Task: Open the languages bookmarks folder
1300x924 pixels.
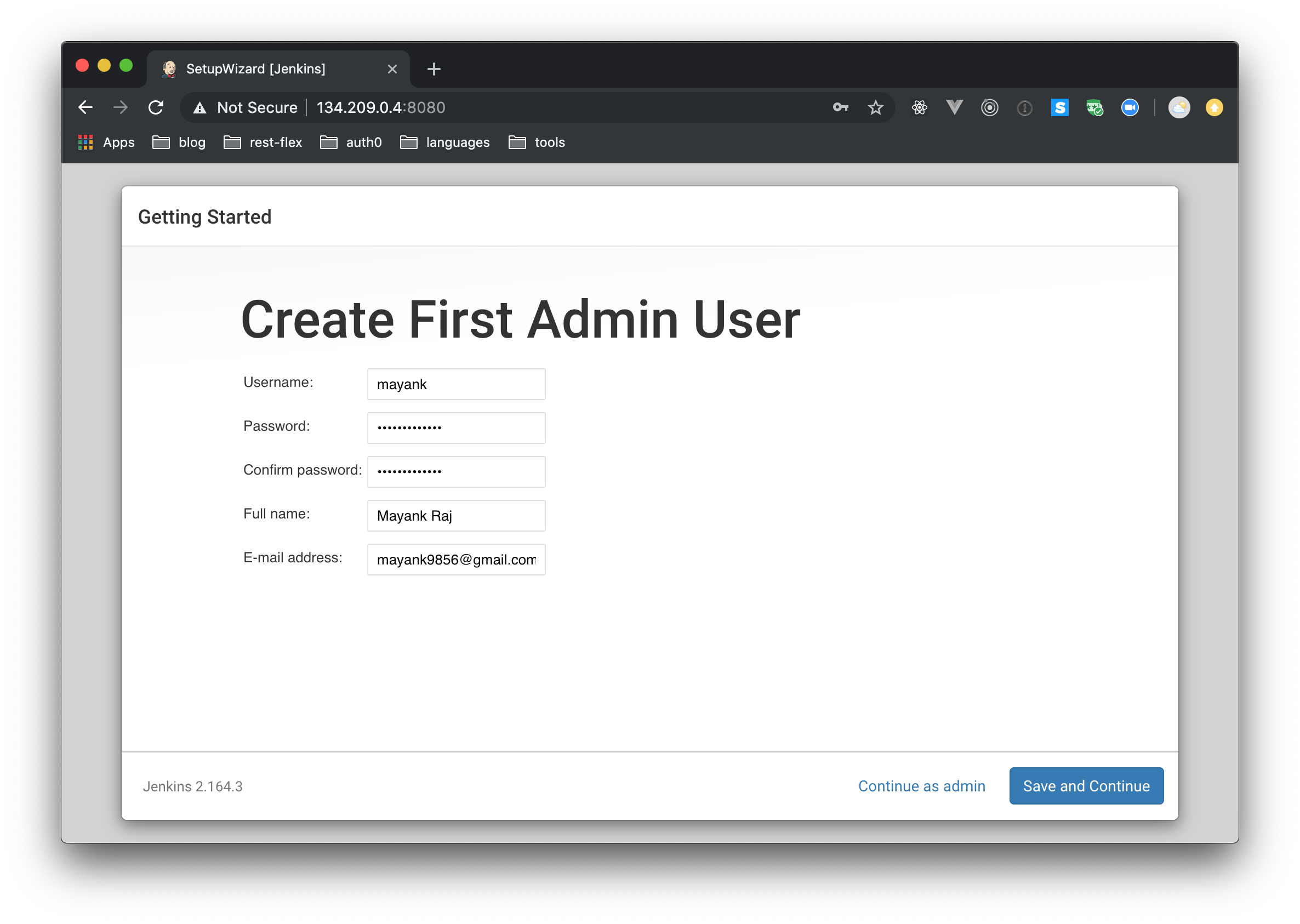Action: tap(445, 142)
